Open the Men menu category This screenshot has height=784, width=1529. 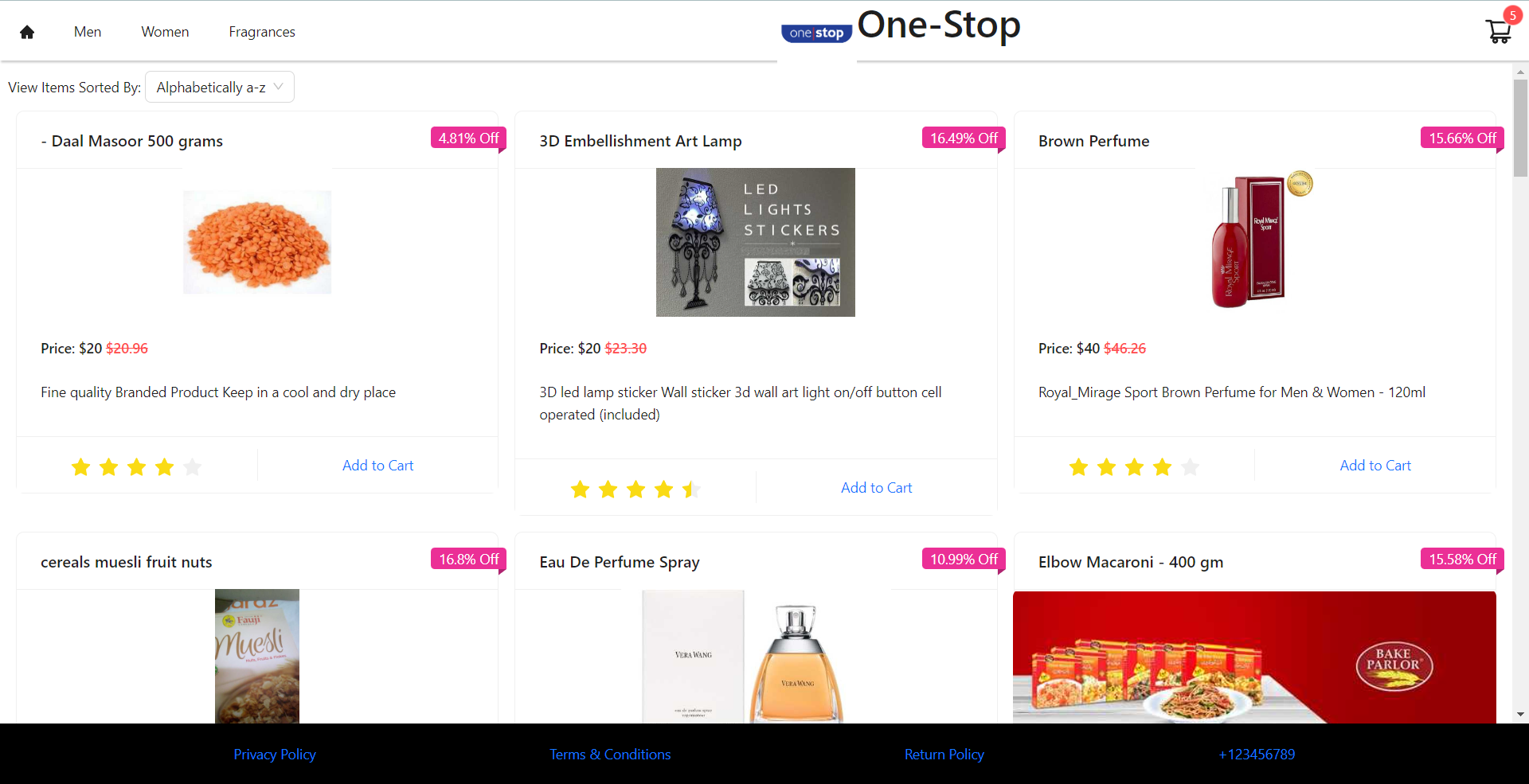[x=88, y=32]
